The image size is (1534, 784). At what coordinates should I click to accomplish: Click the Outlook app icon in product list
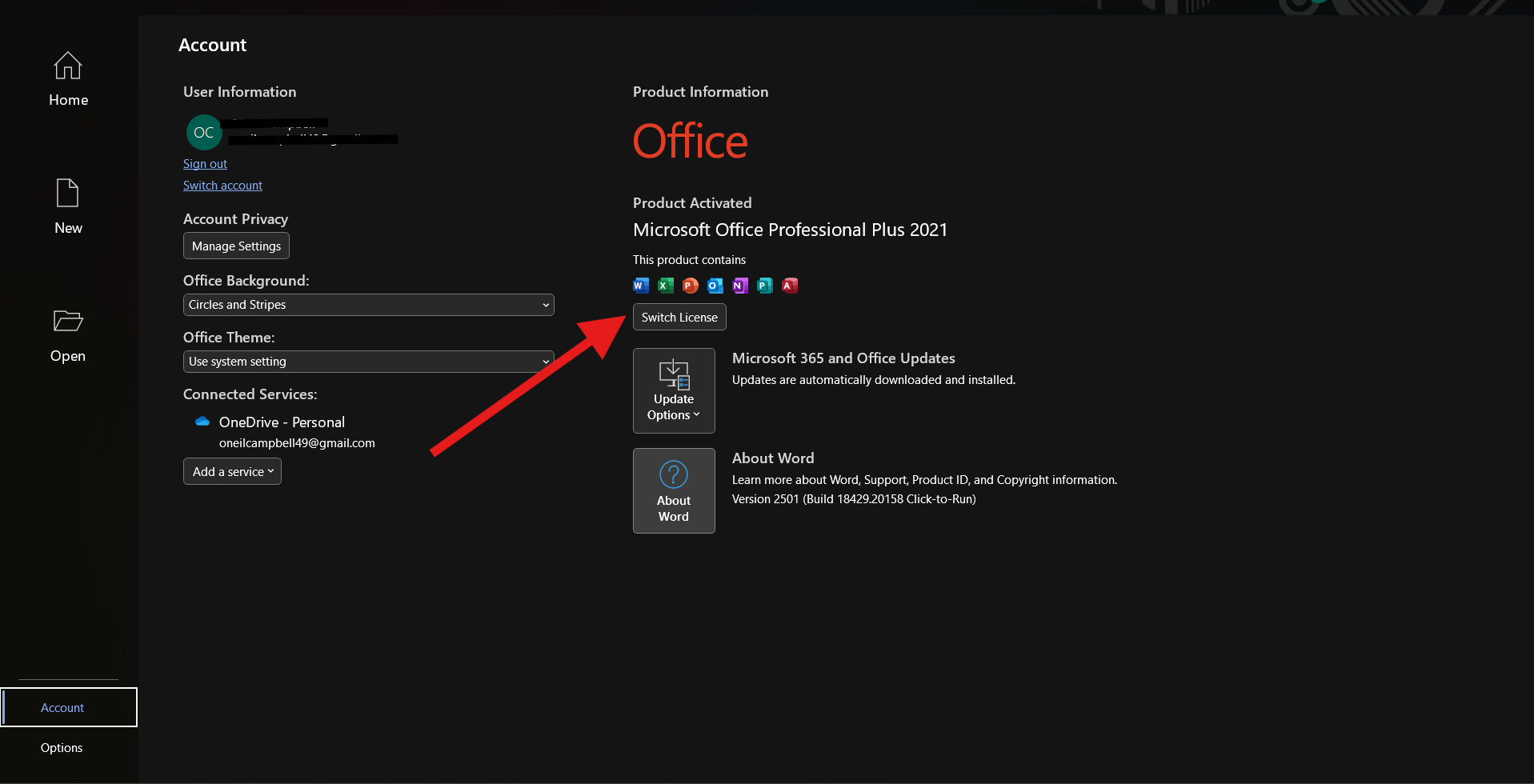coord(715,286)
